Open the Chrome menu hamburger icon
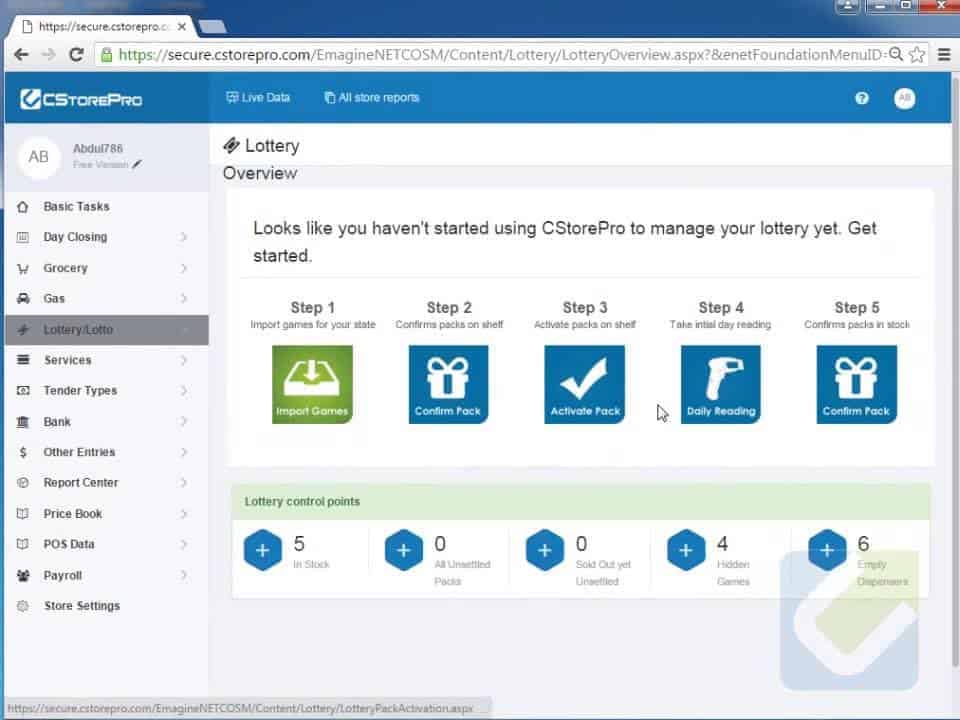960x720 pixels. (x=944, y=54)
